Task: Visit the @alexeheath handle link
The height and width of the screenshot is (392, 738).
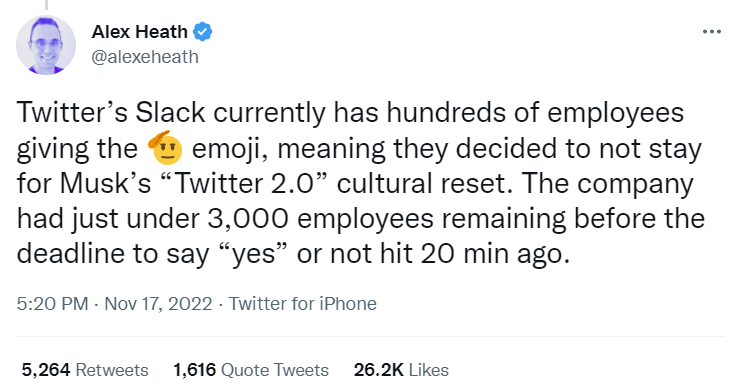Action: coord(145,57)
